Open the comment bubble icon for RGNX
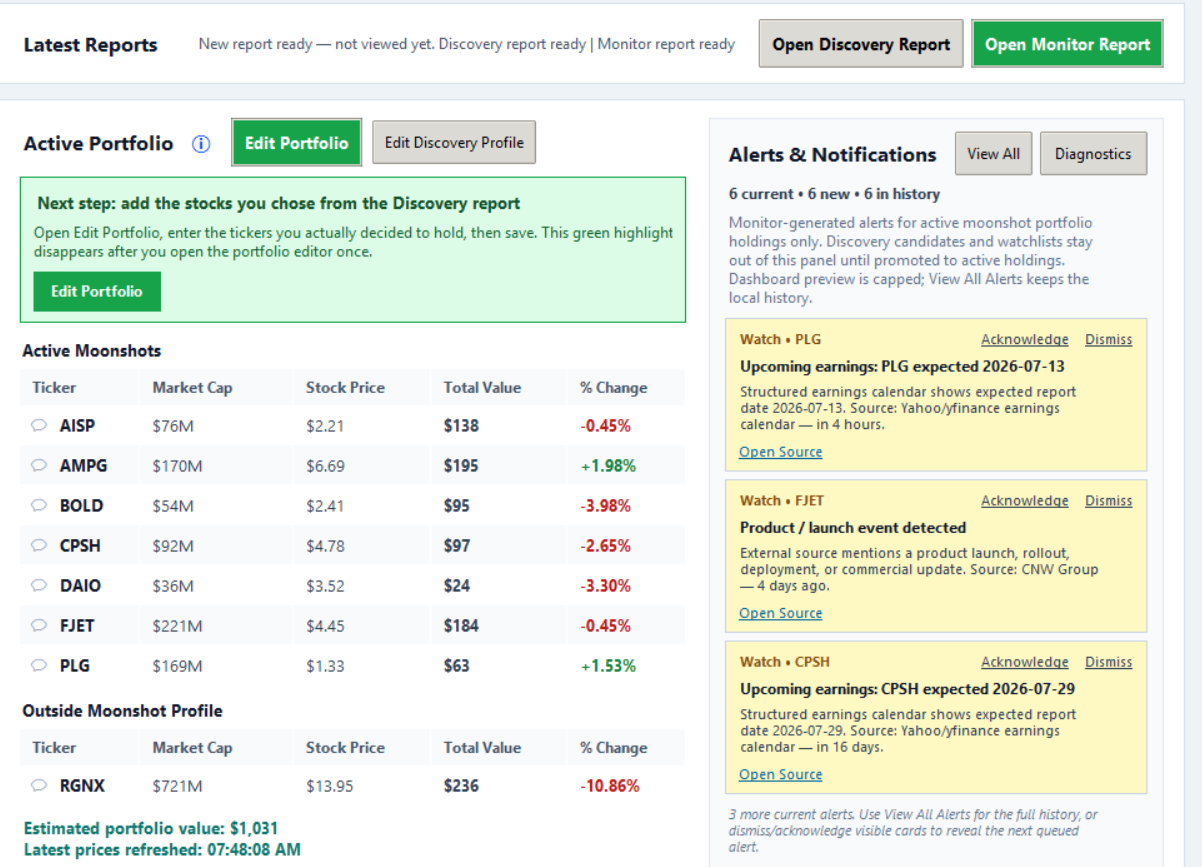The image size is (1202, 867). coord(39,786)
